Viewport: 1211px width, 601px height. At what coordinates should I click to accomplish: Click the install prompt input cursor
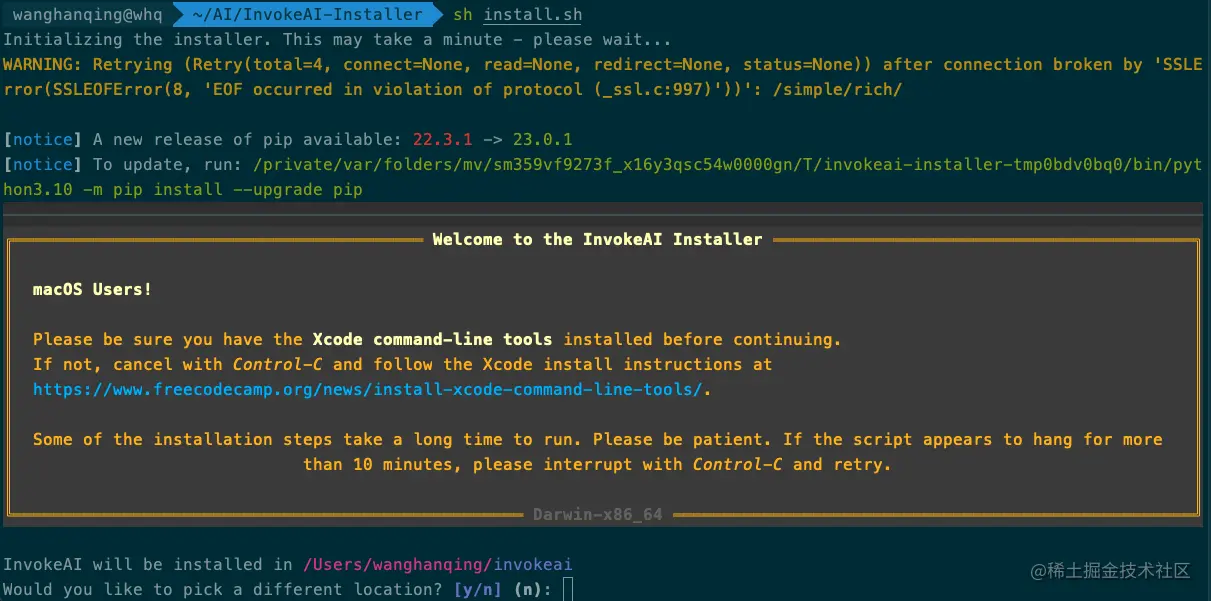[x=569, y=589]
